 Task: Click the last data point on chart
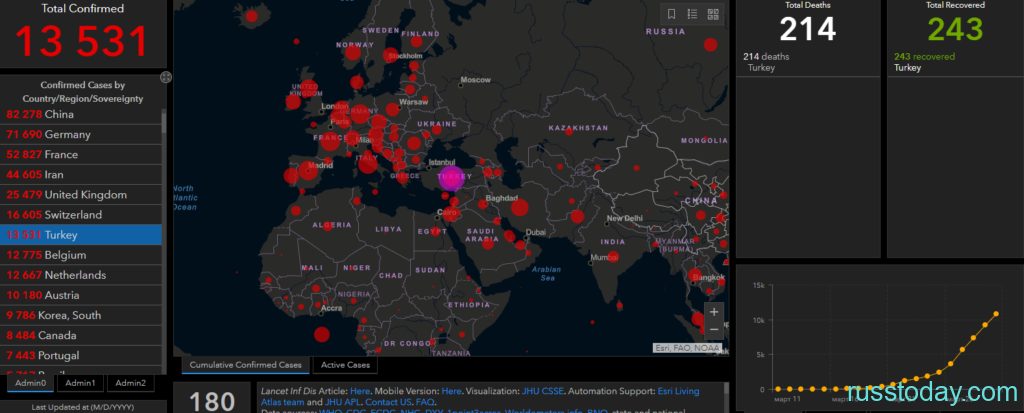pos(996,314)
